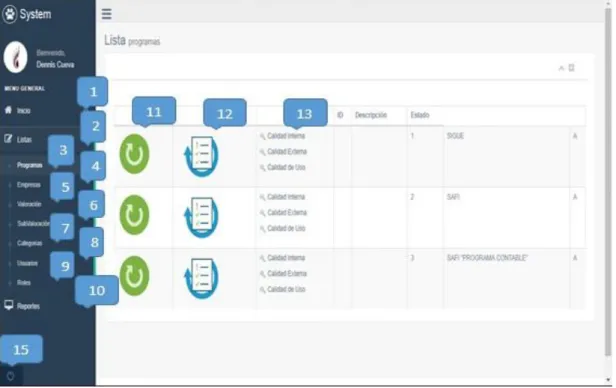Image resolution: width=616 pixels, height=388 pixels.
Task: Click the monitor icon beside Reportes
Action: coord(9,305)
